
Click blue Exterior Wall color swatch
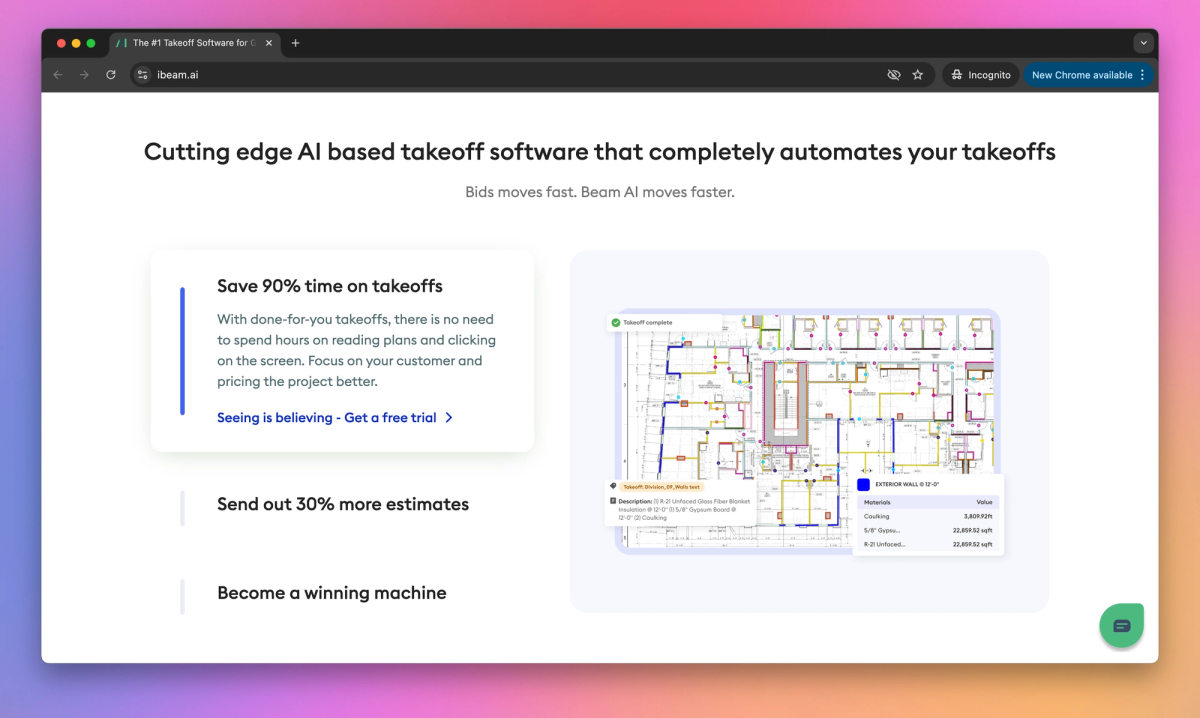(x=864, y=484)
